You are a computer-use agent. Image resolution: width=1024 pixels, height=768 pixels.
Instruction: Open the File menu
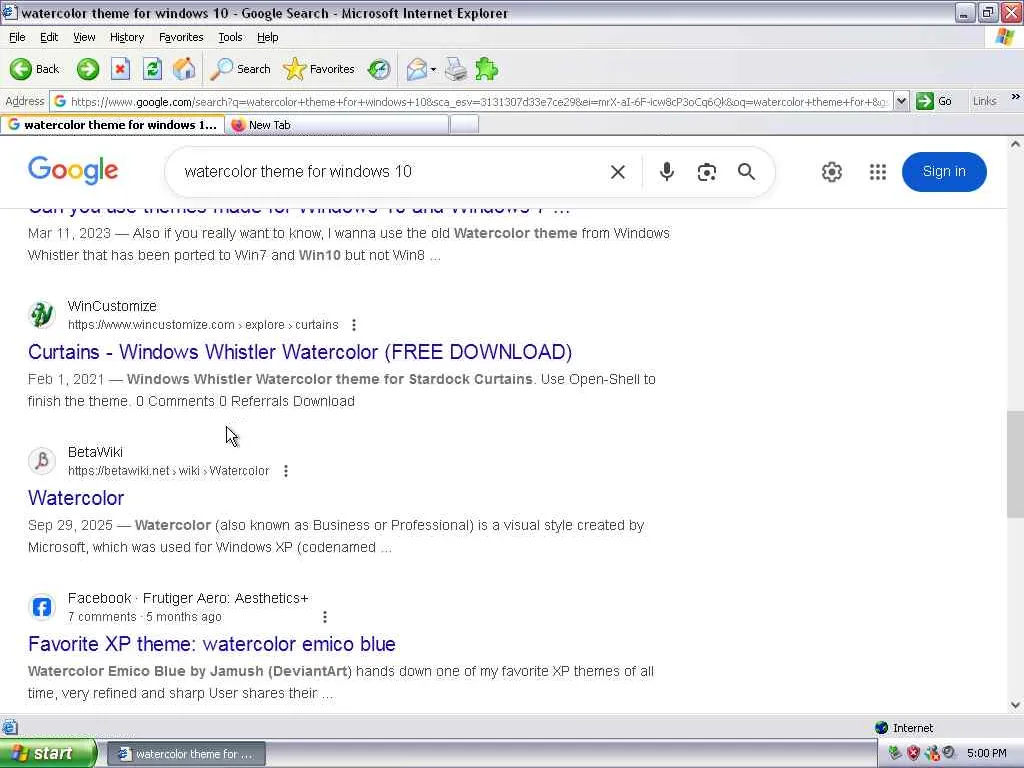[x=17, y=37]
